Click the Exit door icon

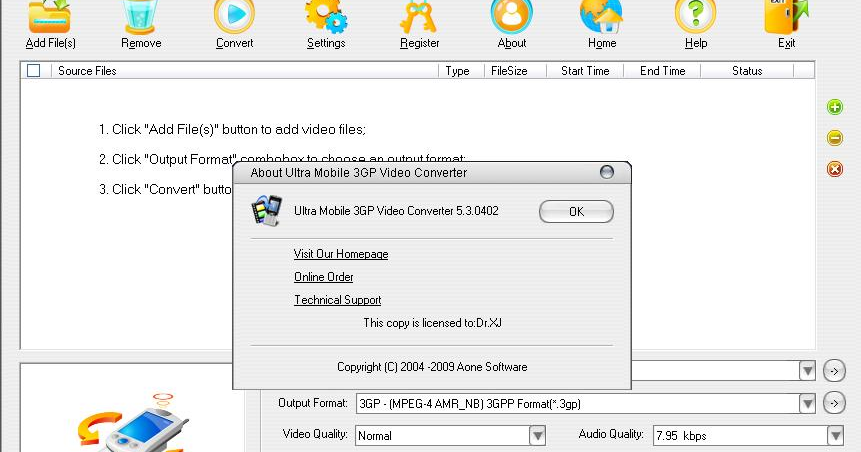tap(786, 16)
